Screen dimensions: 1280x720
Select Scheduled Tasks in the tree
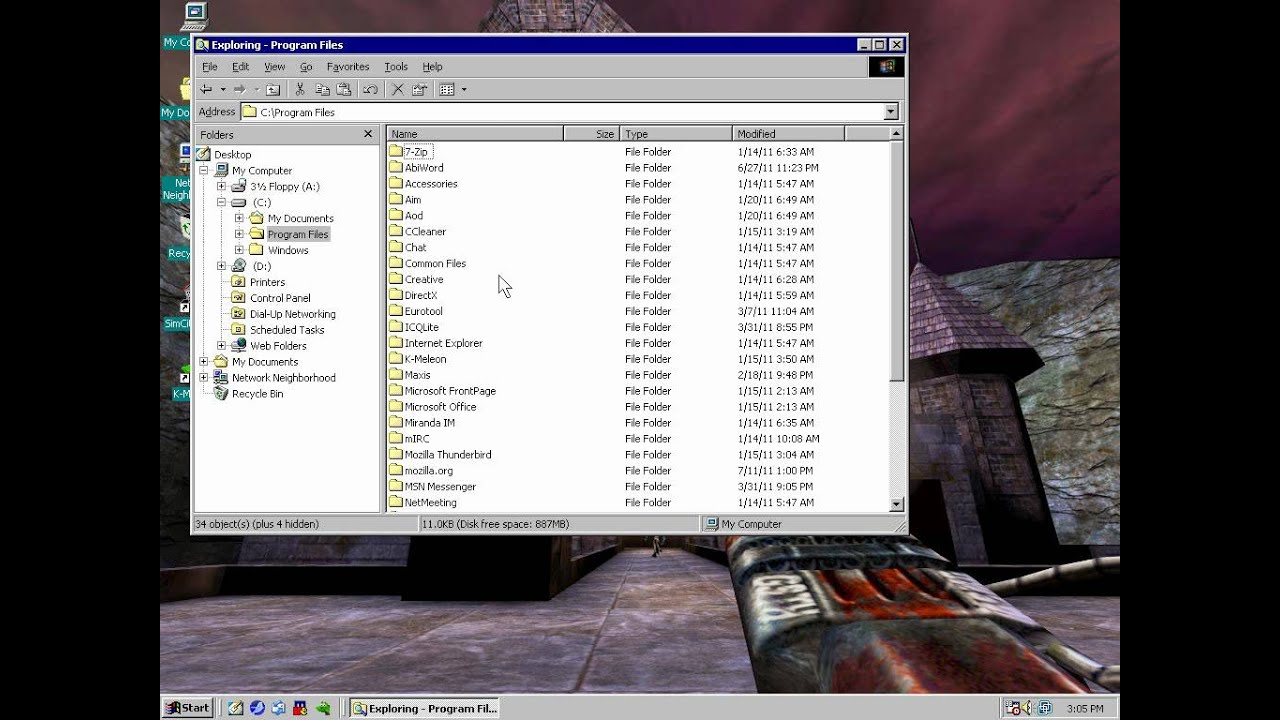coord(287,330)
